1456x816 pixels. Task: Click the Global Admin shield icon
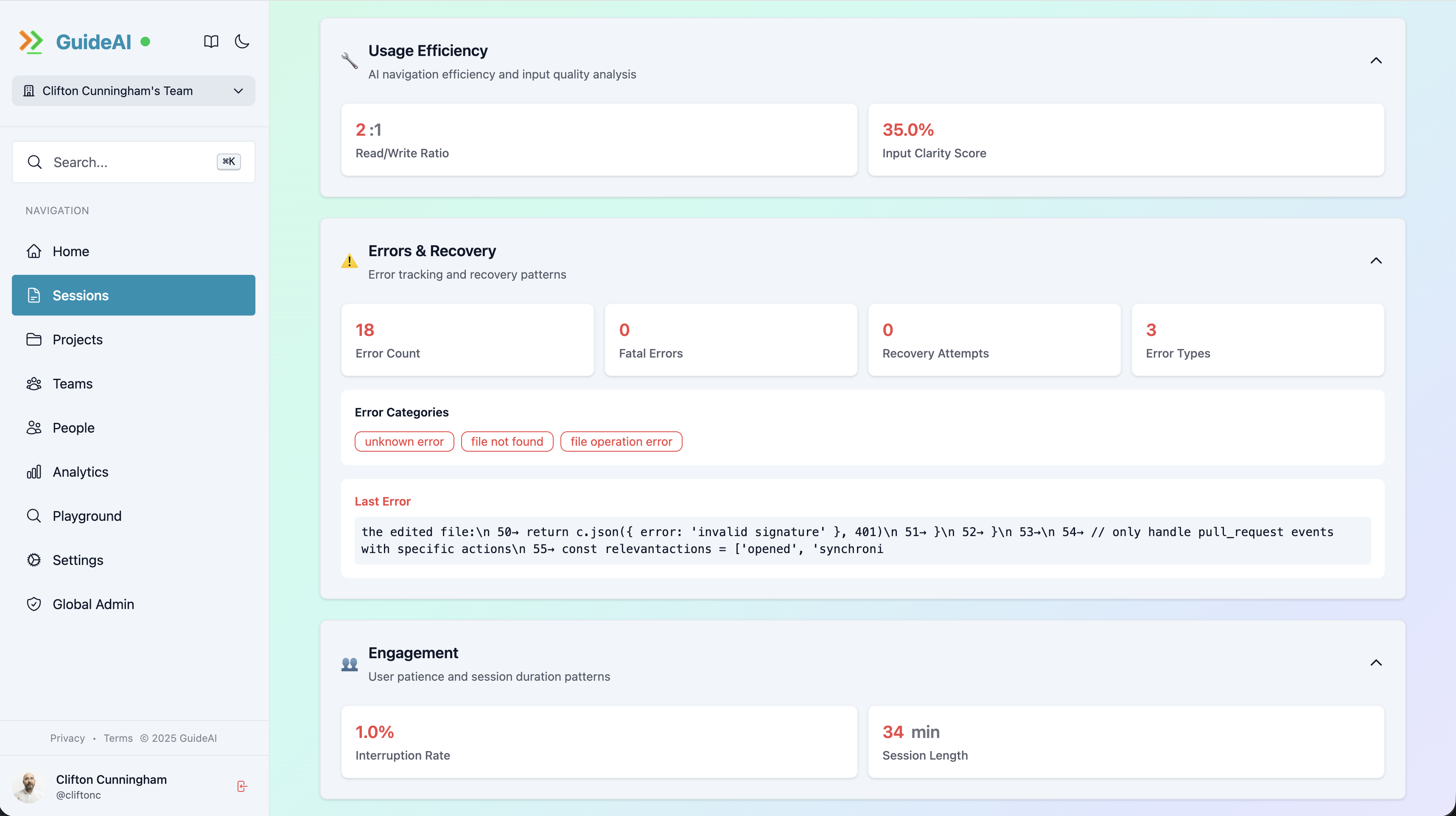[x=34, y=604]
